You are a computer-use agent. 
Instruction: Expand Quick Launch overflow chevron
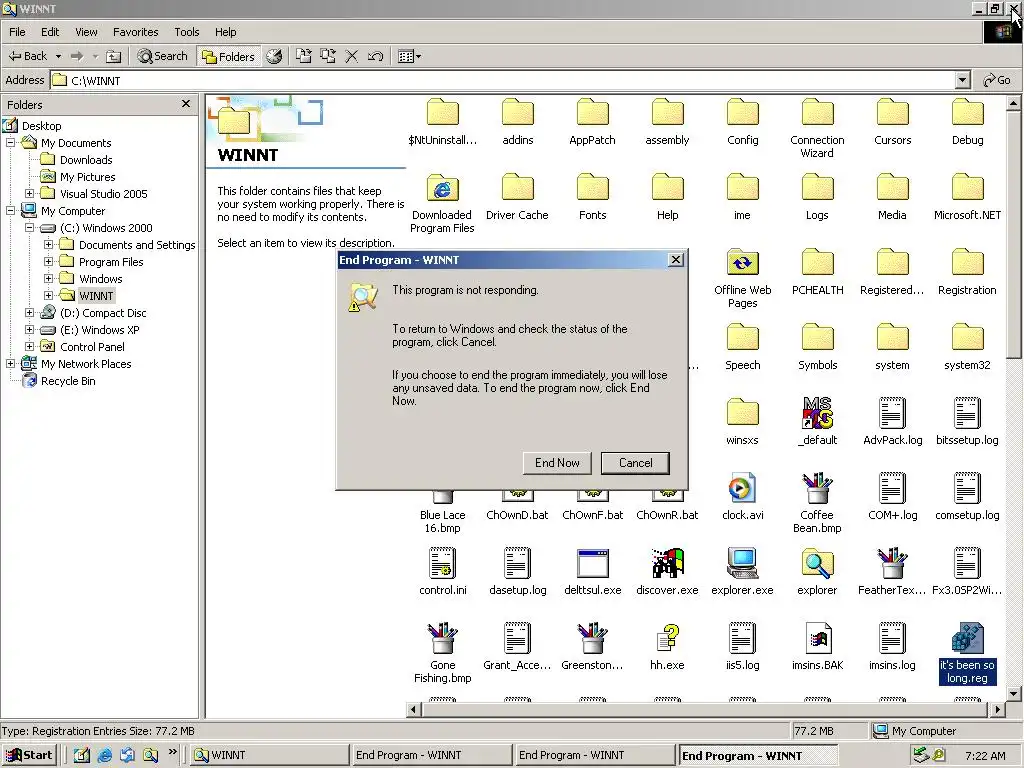[172, 752]
